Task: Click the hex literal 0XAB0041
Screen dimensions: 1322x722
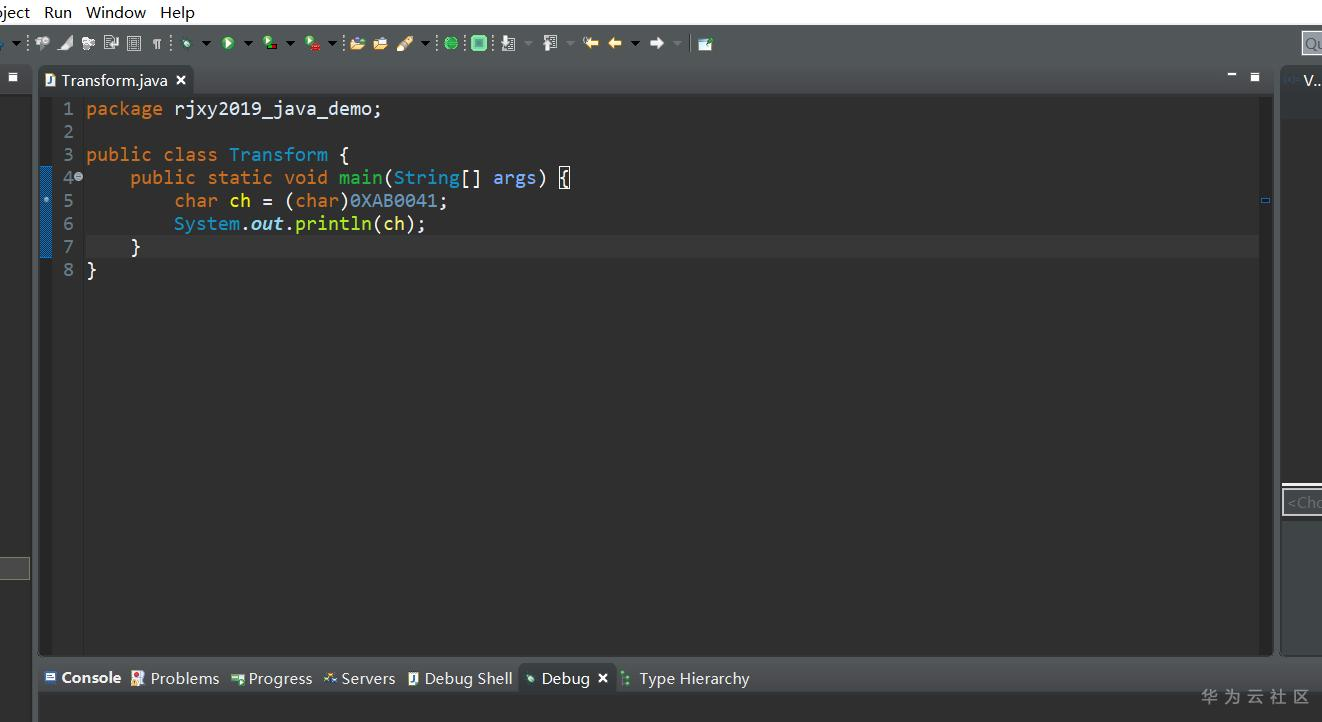Action: click(393, 201)
